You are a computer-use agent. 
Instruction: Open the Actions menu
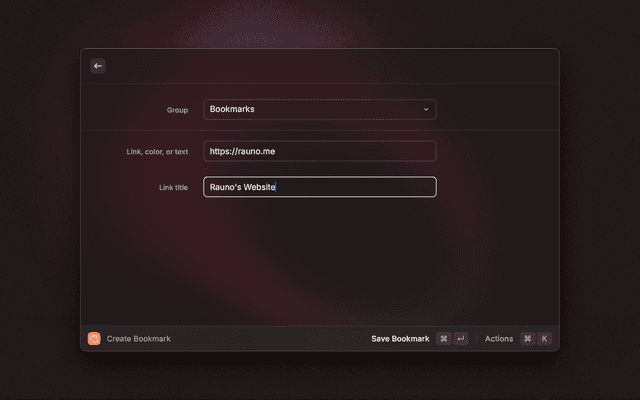pos(498,339)
